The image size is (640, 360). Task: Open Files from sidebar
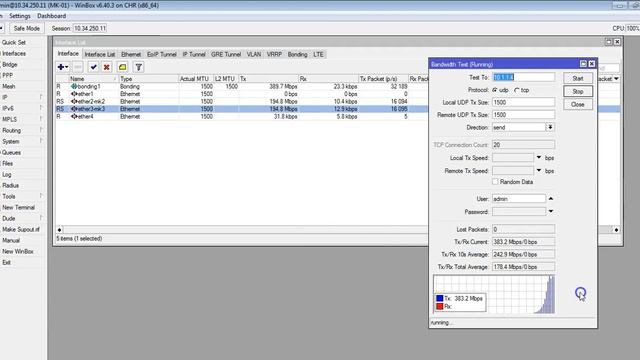pos(8,163)
